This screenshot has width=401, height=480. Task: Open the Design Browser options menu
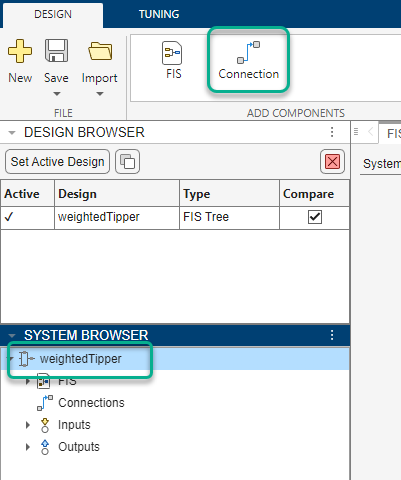332,132
